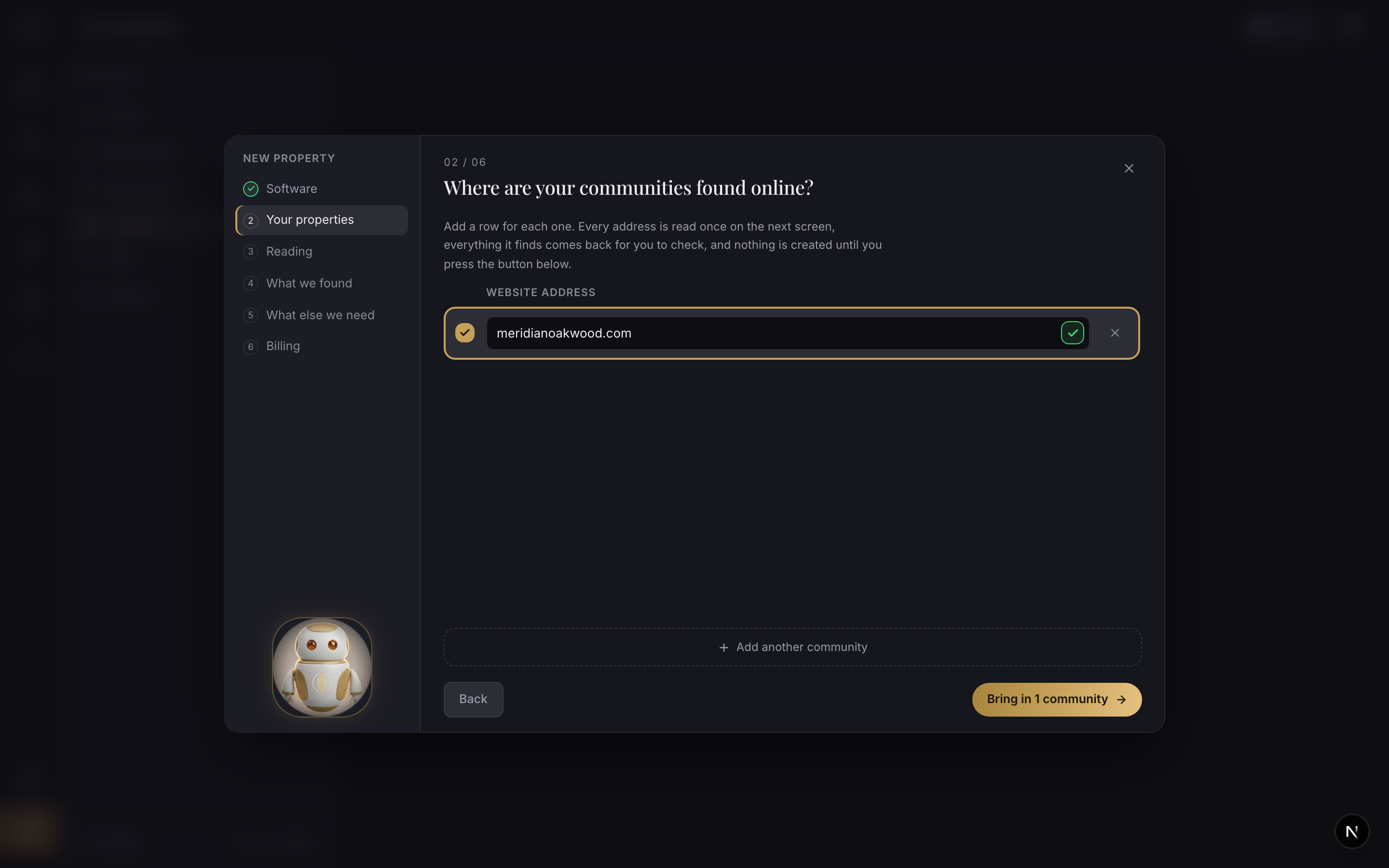
Task: Remove the meridianoakwood.com row
Action: point(1115,333)
